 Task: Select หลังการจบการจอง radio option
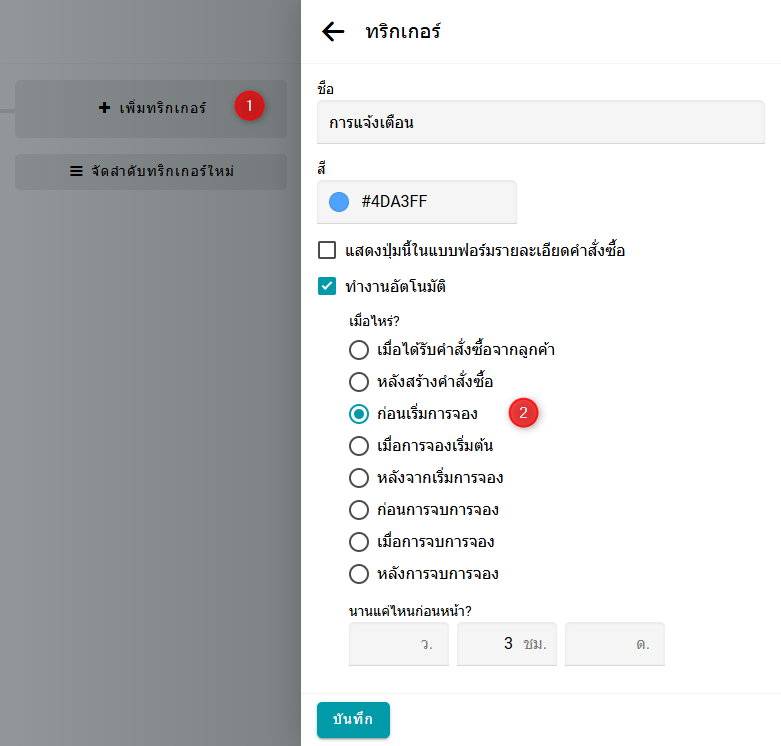[359, 574]
